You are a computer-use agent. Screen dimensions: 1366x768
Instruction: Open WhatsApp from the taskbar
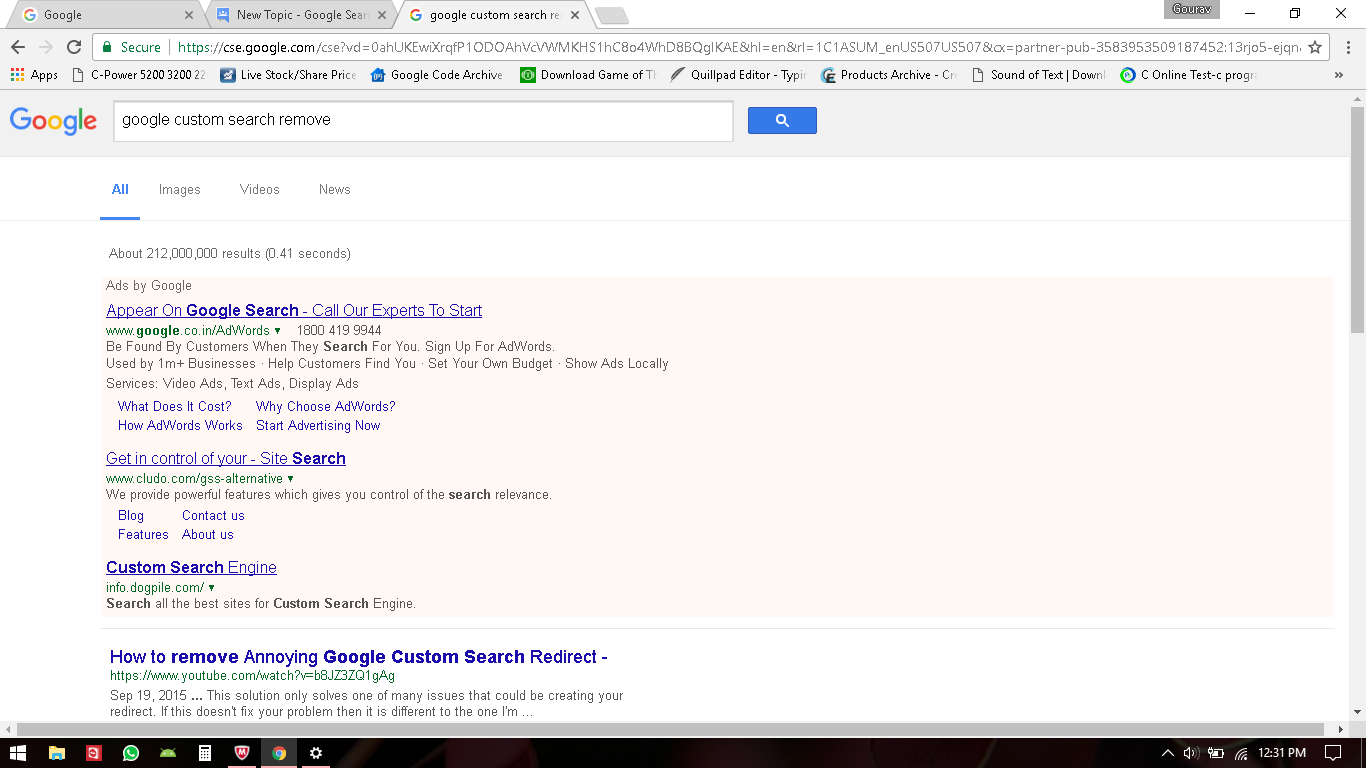pyautogui.click(x=131, y=753)
